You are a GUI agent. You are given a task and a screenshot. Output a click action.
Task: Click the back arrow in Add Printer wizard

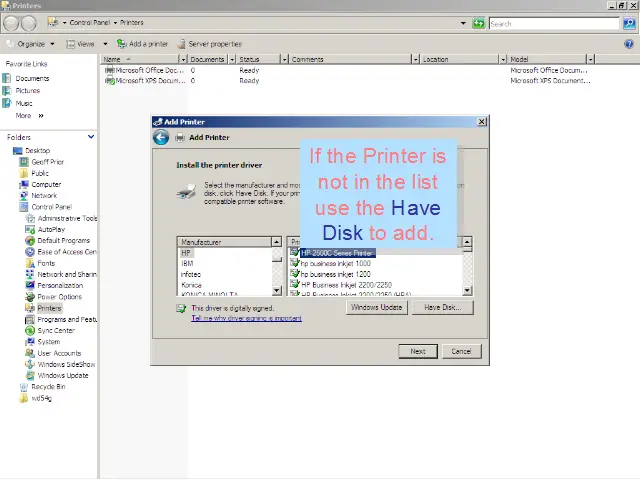pos(161,138)
